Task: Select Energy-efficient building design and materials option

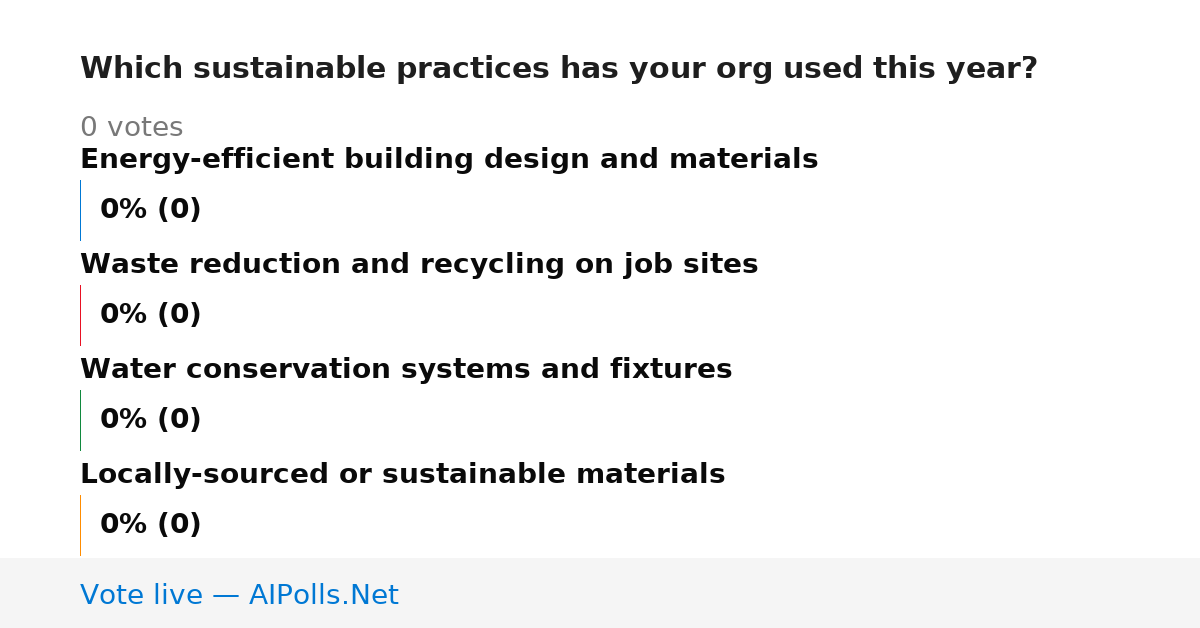Action: tap(449, 160)
